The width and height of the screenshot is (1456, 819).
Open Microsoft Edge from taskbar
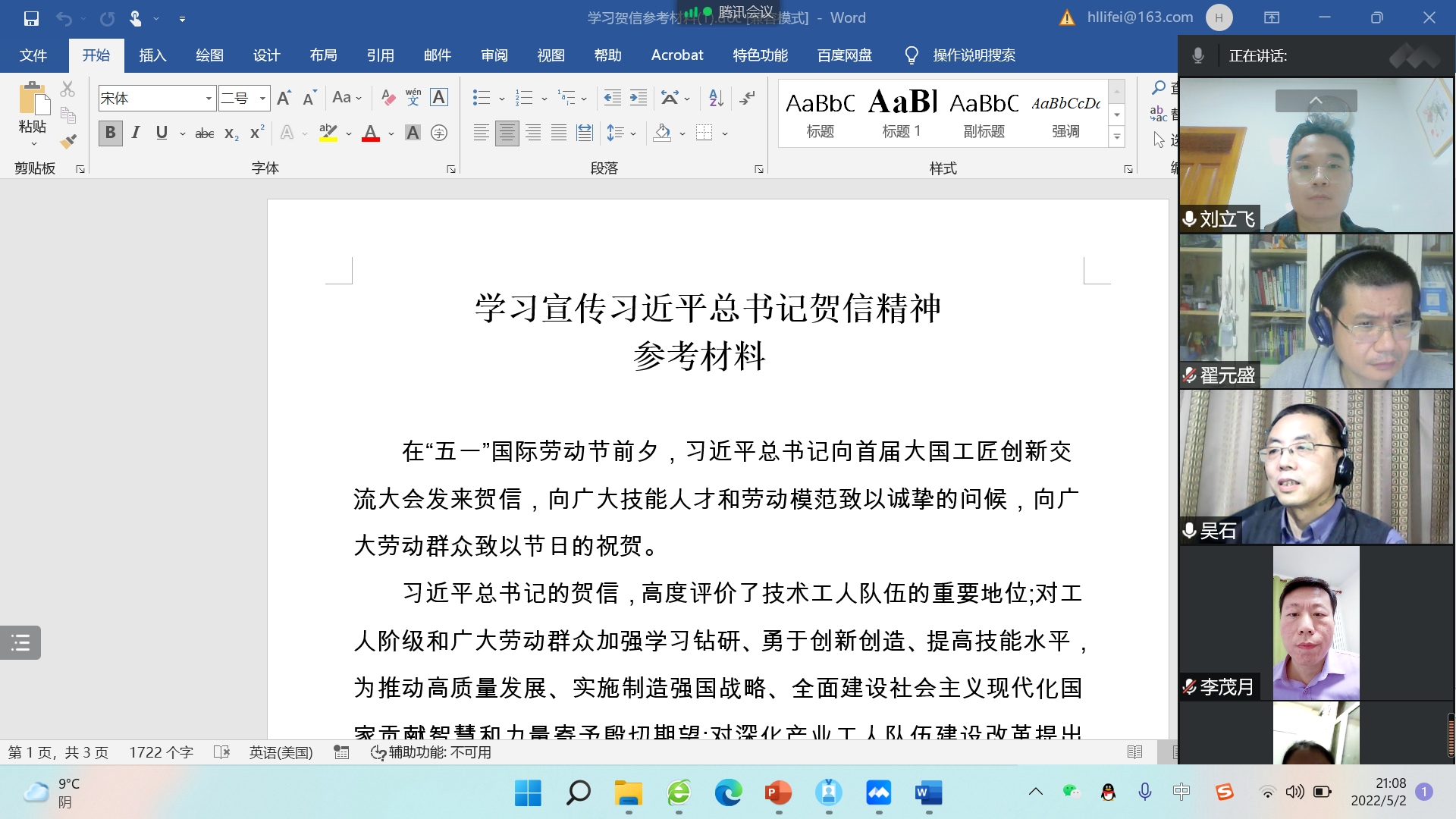[729, 793]
